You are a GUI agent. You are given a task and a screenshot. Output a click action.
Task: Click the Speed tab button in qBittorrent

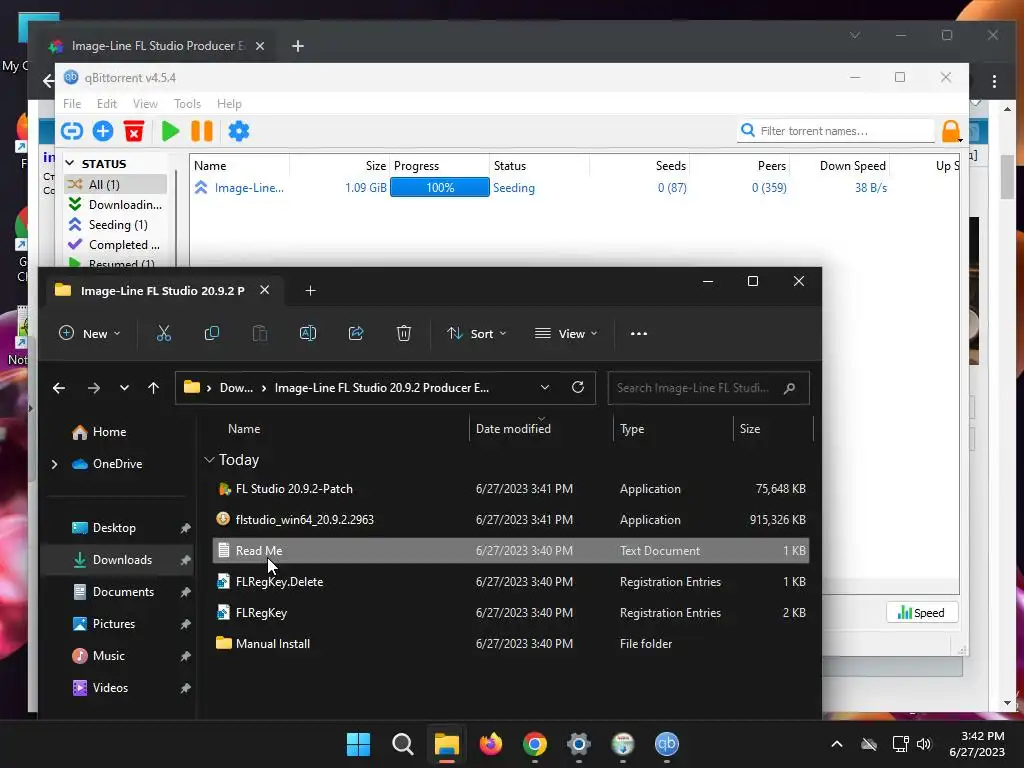pyautogui.click(x=921, y=613)
